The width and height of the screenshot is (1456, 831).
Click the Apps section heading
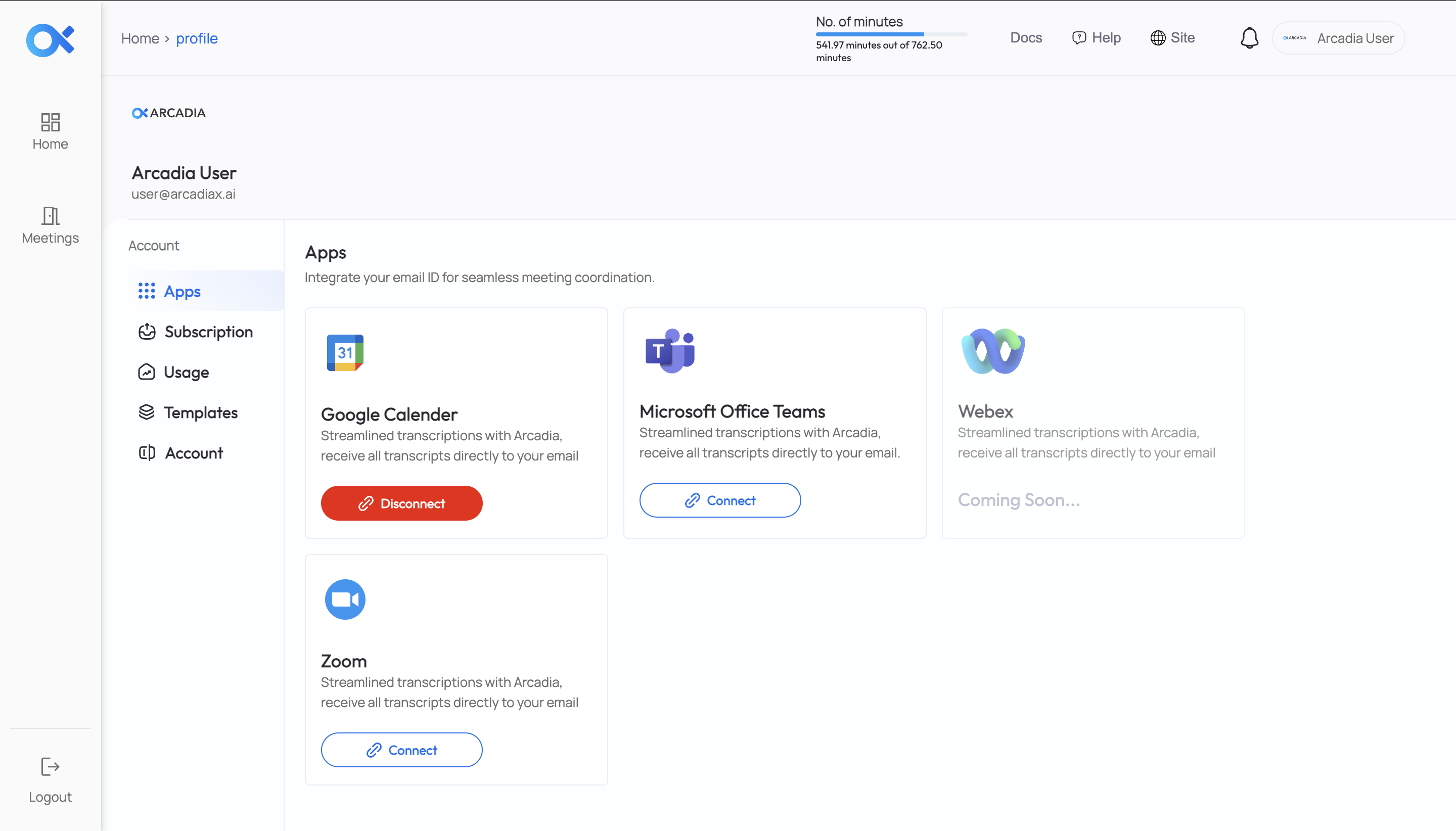pos(326,252)
